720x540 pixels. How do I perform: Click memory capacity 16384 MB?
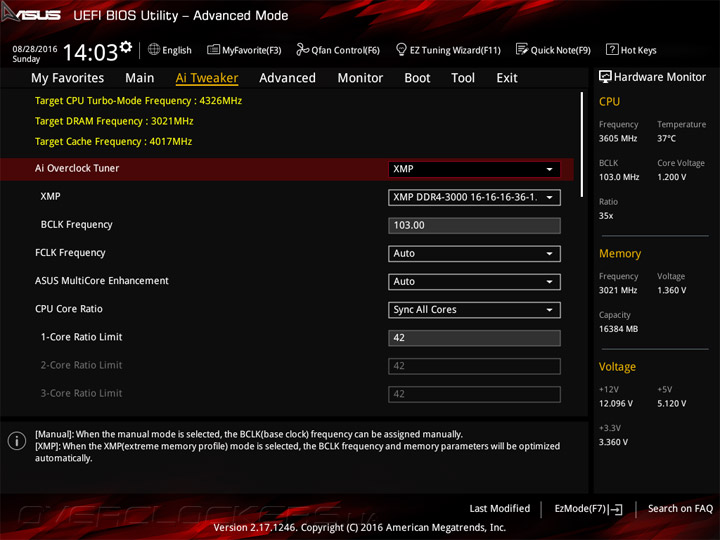tap(618, 329)
